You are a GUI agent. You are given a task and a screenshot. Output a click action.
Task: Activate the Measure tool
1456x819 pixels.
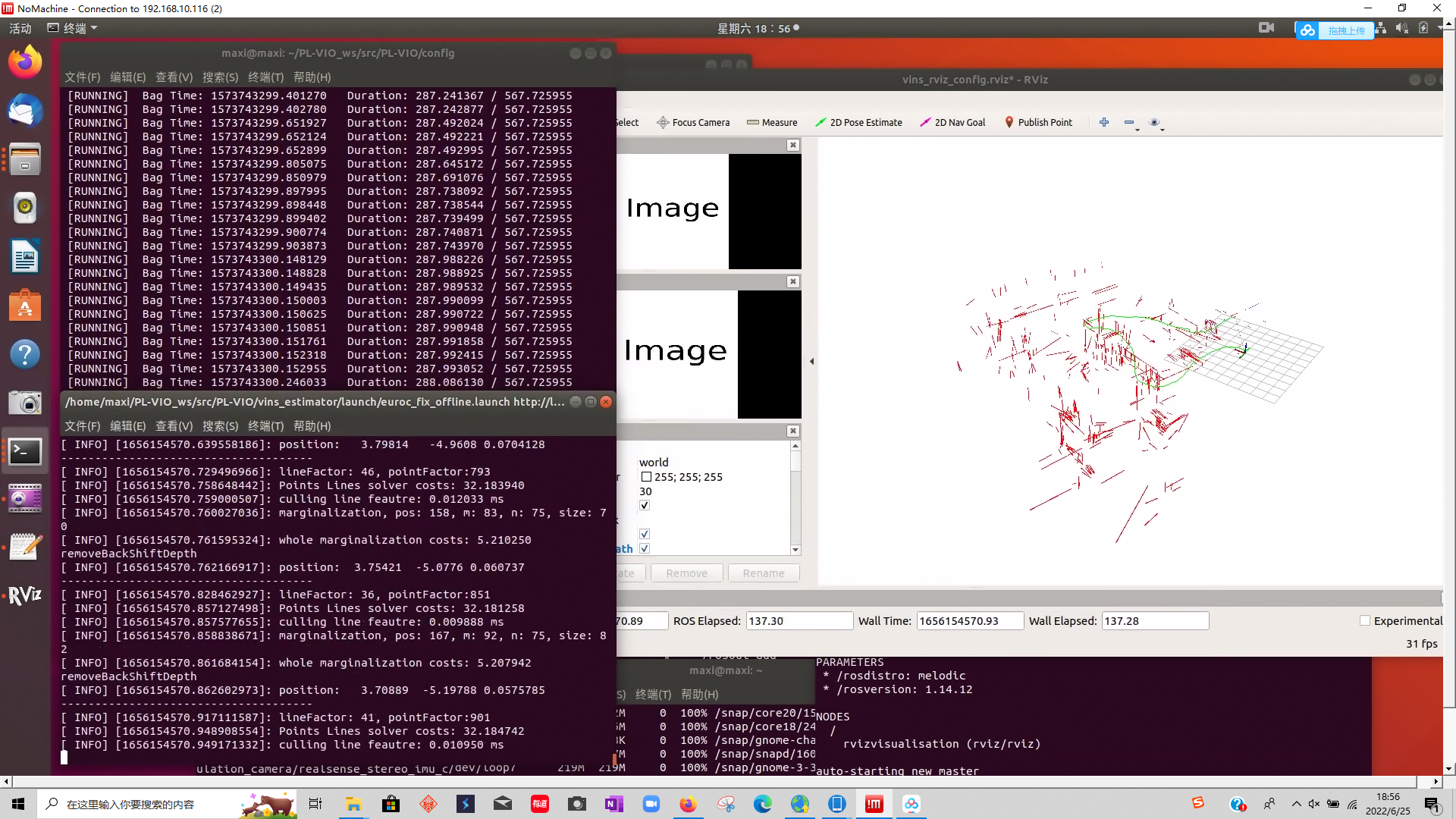[772, 122]
